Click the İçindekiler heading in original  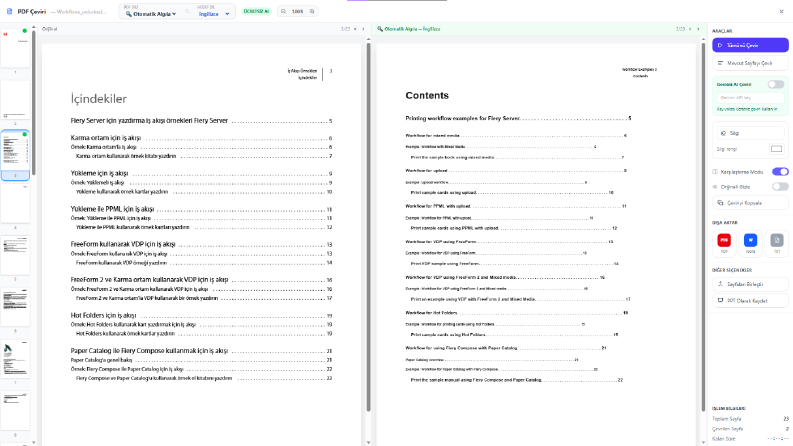pyautogui.click(x=99, y=99)
